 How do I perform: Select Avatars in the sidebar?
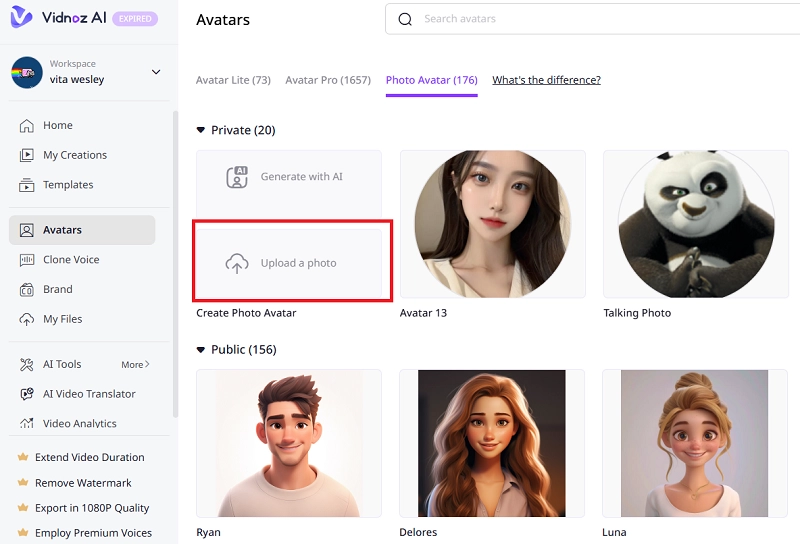coord(82,230)
